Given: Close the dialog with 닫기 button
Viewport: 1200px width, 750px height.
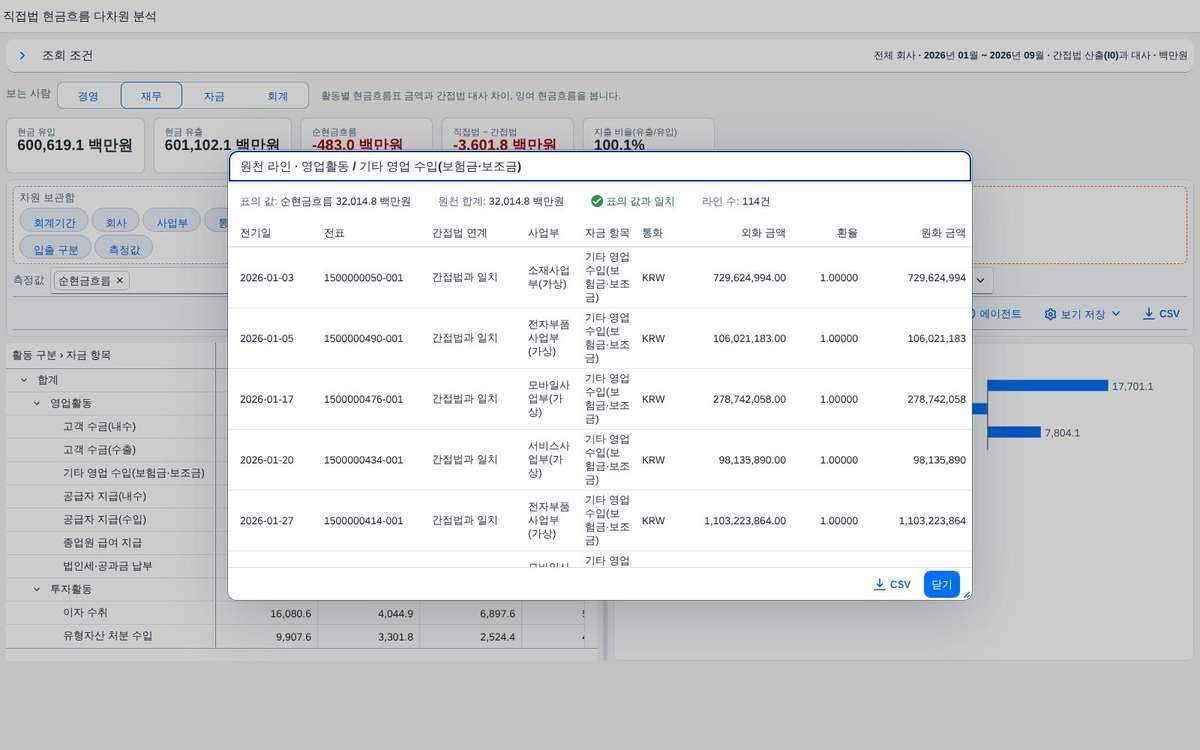Looking at the screenshot, I should (x=942, y=584).
